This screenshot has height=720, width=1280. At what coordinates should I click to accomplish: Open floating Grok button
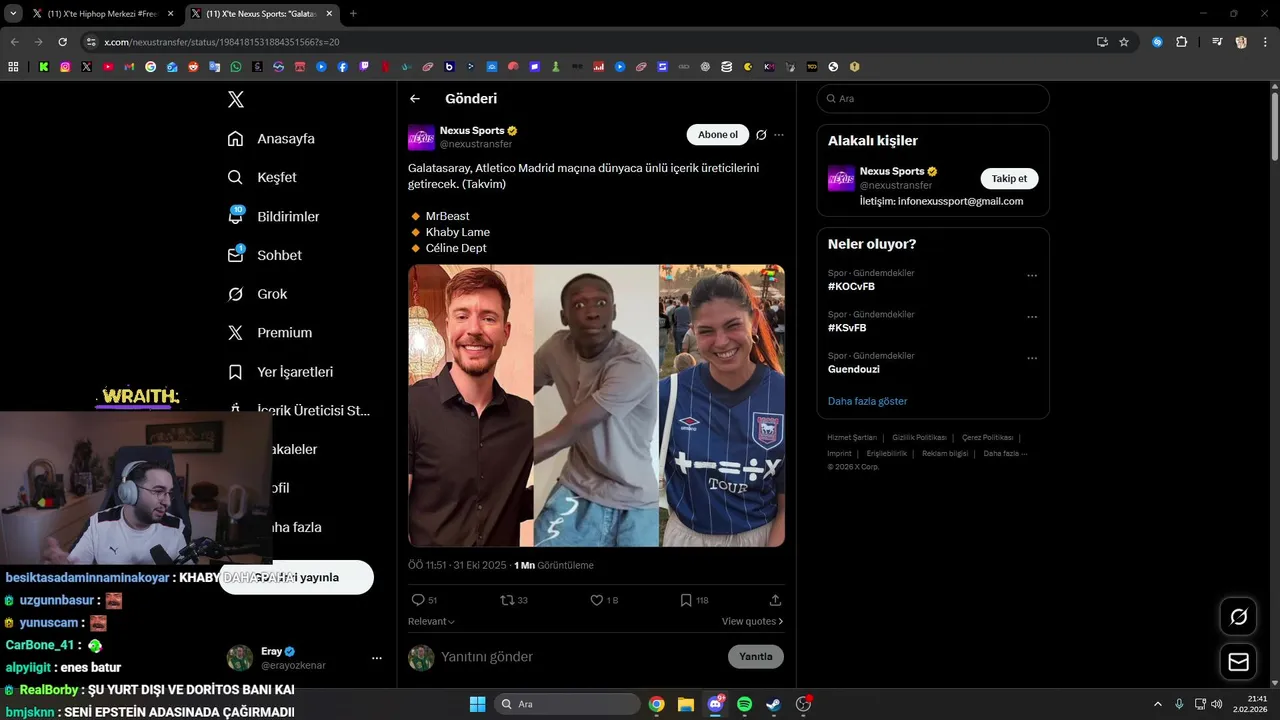tap(1239, 617)
